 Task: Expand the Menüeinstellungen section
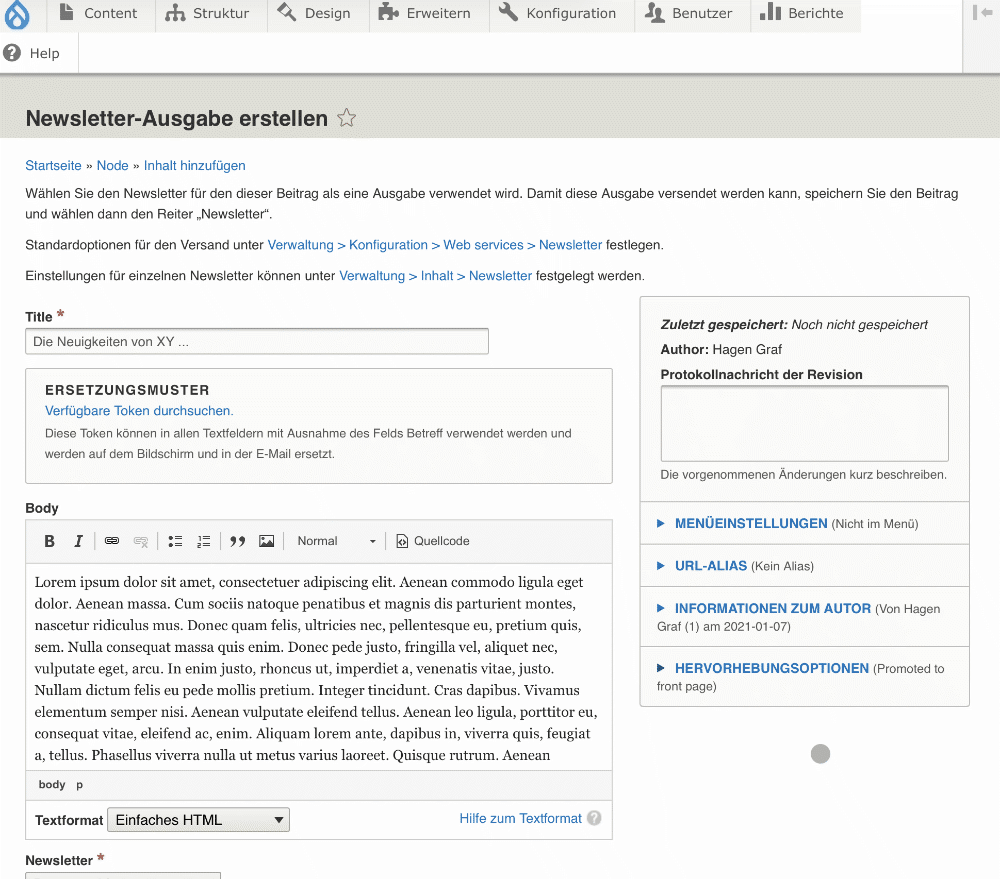tap(751, 524)
